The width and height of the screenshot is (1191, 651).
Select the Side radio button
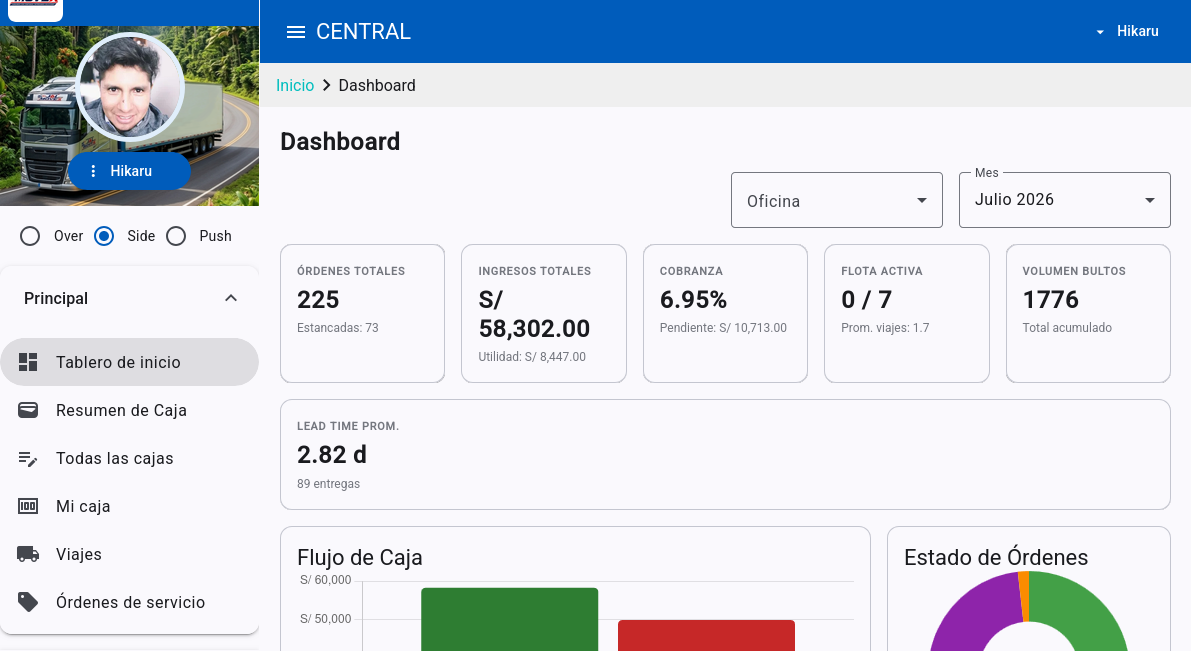[104, 236]
